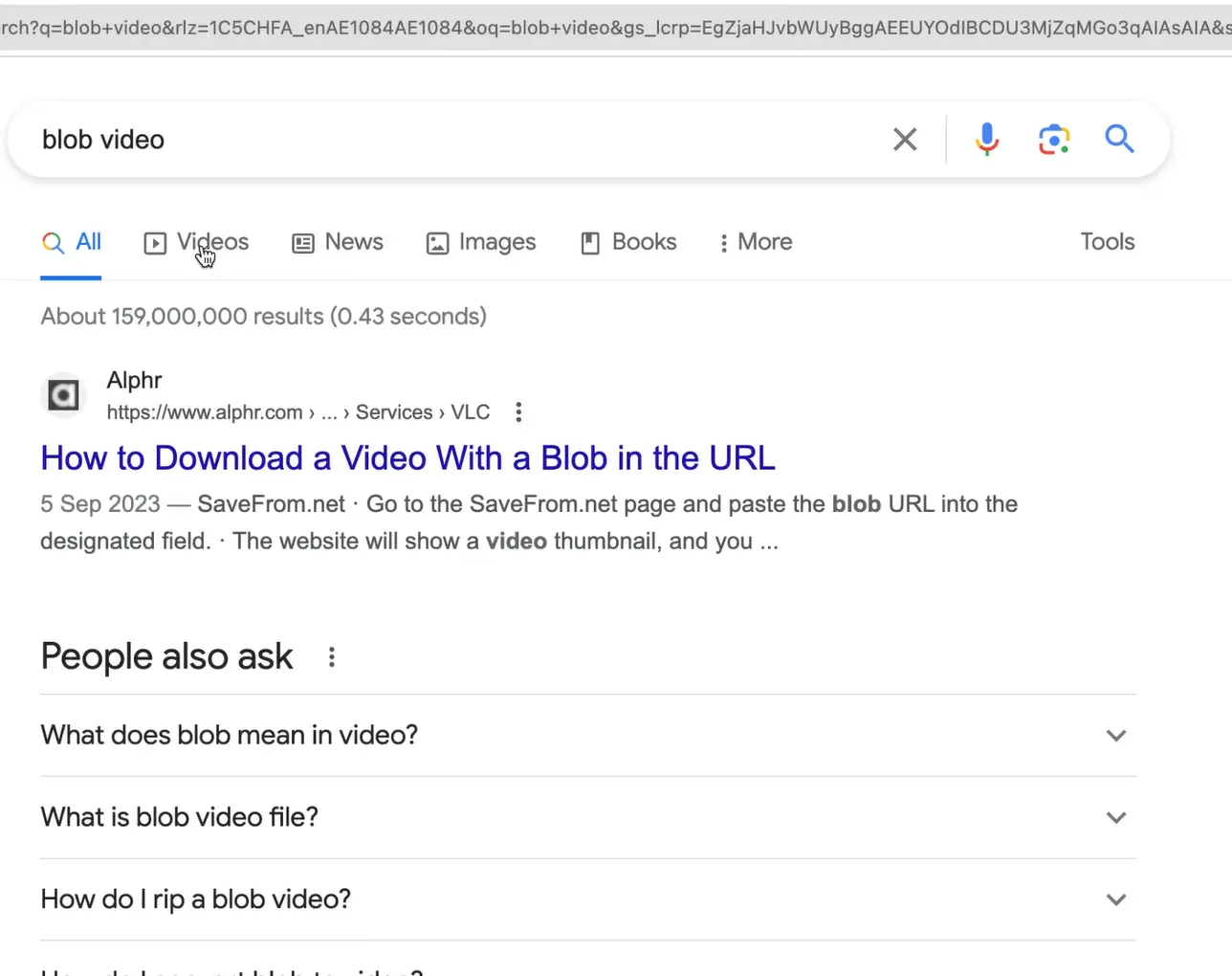Start voice search with microphone icon
Image resolution: width=1232 pixels, height=976 pixels.
tap(986, 140)
